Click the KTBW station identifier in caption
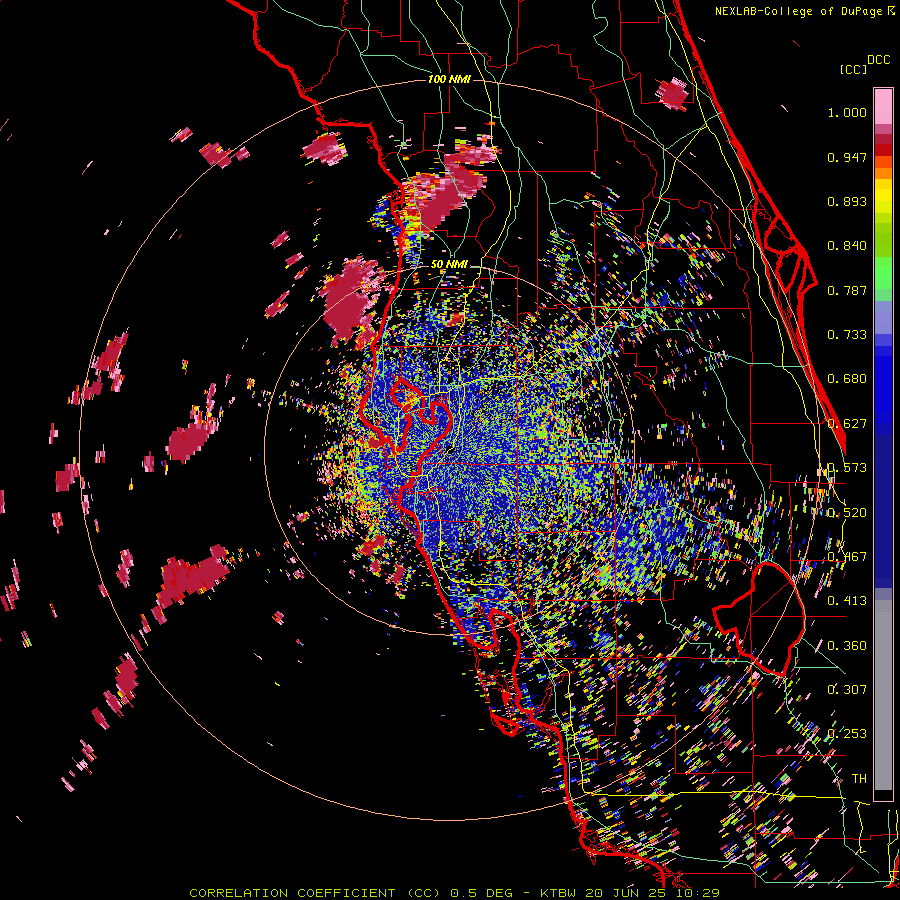 click(x=560, y=893)
